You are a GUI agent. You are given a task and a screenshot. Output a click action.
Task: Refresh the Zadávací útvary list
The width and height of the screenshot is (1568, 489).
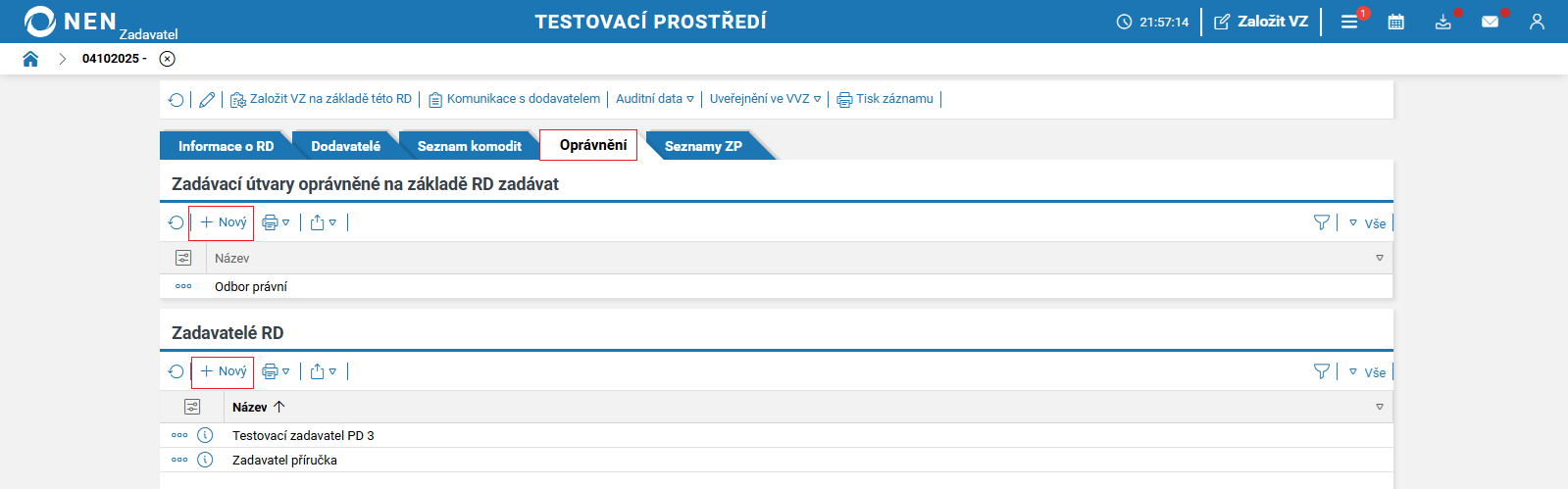(177, 222)
